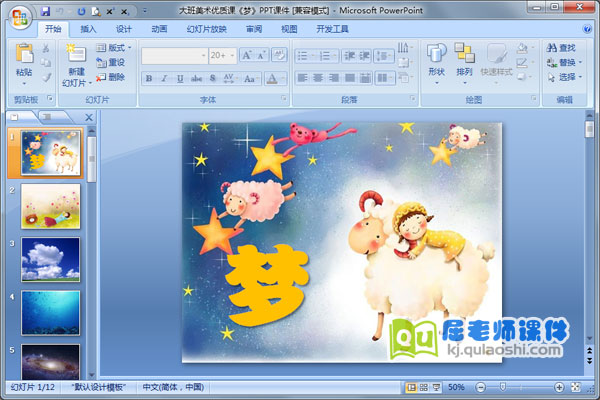Viewport: 600px width, 400px height.
Task: Clear all formatting icon
Action: pos(279,55)
